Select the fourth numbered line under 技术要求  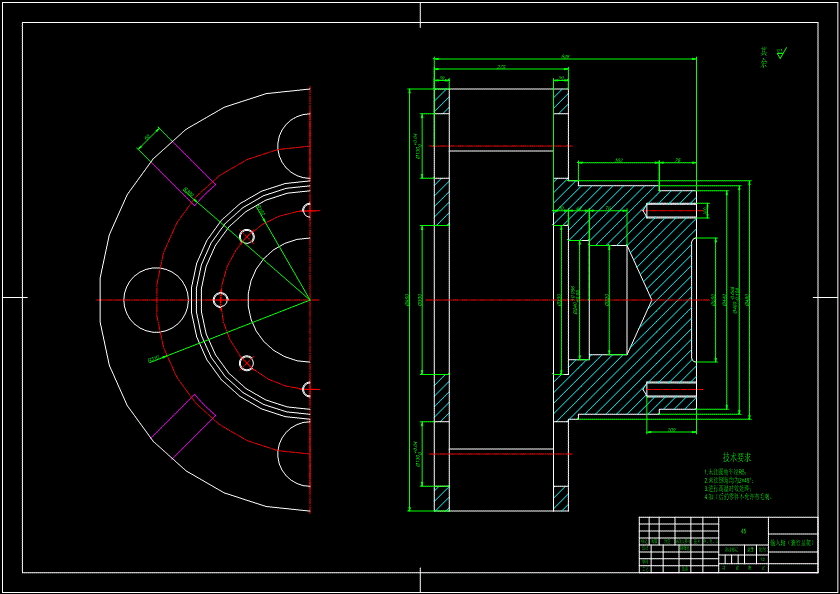click(x=737, y=497)
